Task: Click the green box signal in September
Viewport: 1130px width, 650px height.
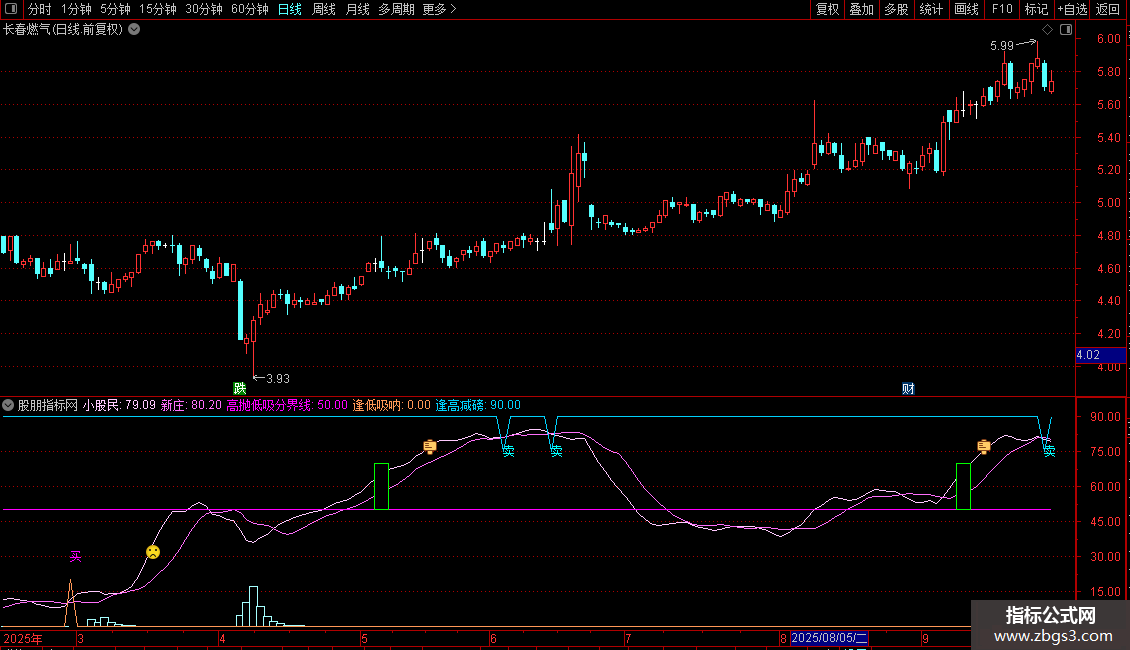Action: [963, 486]
